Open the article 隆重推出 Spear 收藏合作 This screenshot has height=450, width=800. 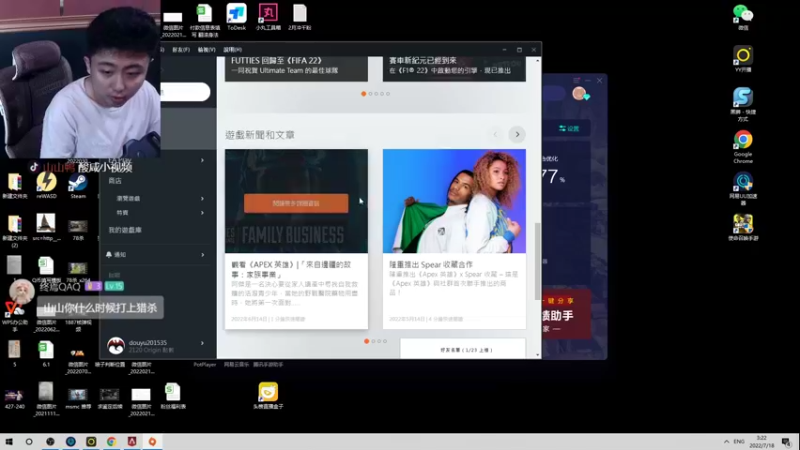(454, 239)
